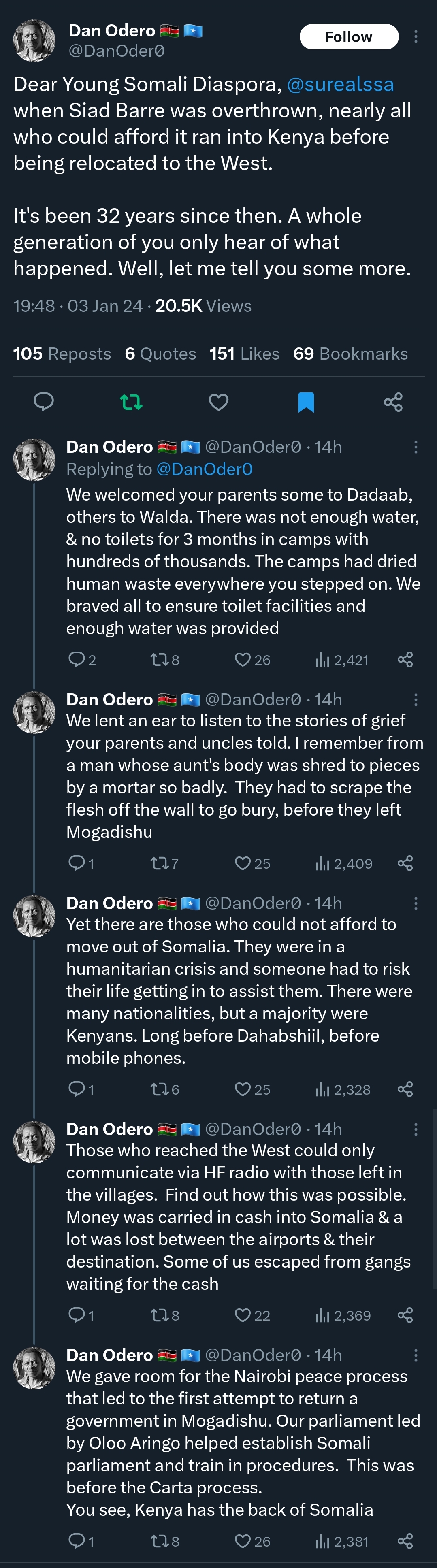
Task: Click the Follow button
Action: point(349,36)
